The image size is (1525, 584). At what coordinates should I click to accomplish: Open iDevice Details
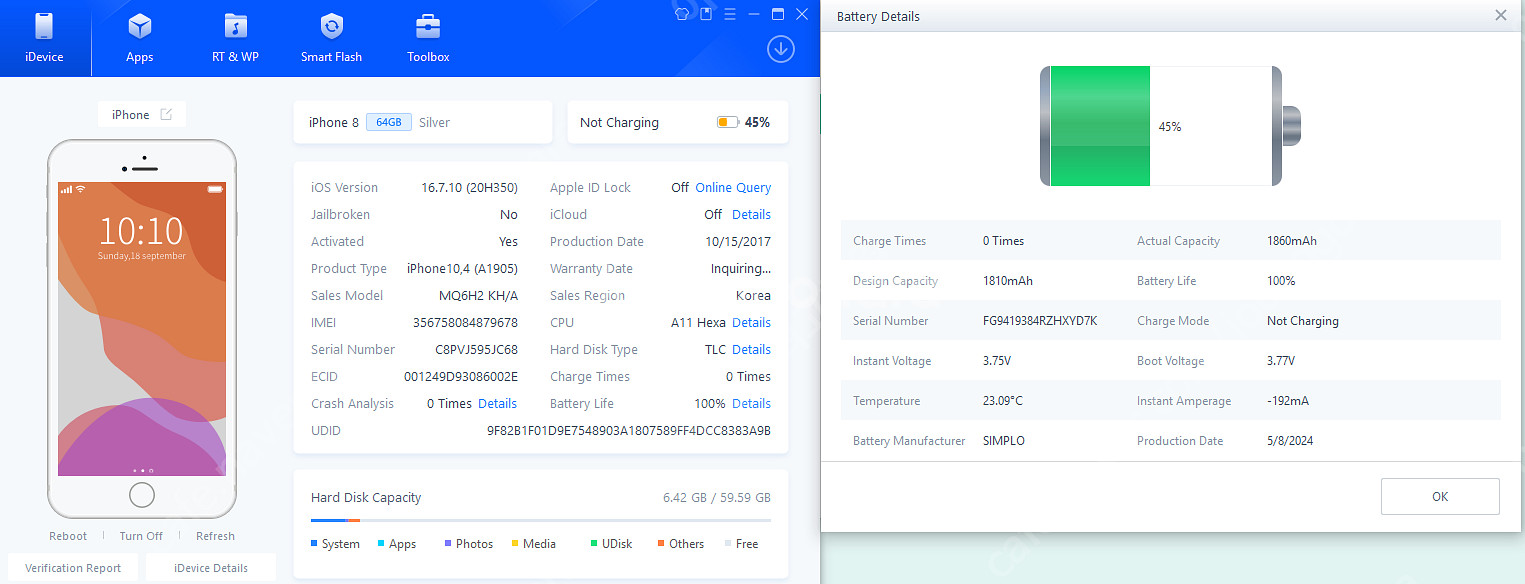click(211, 568)
